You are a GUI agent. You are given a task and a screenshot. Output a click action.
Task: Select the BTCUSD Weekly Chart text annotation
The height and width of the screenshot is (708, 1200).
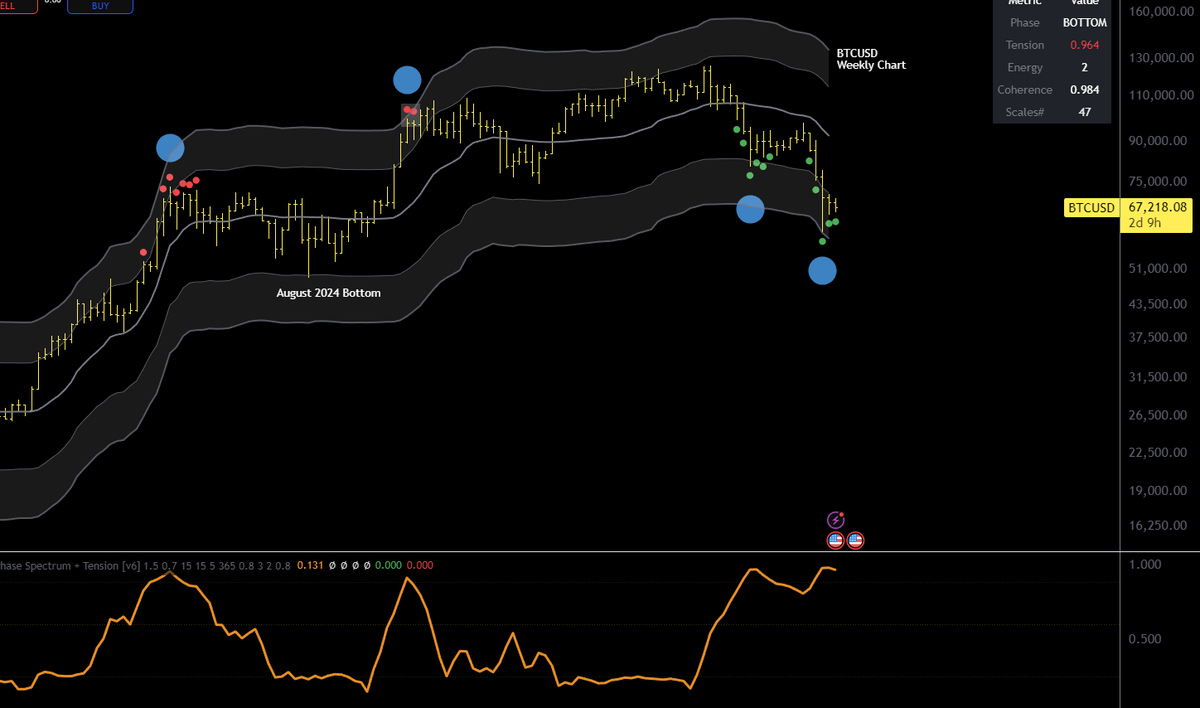point(871,58)
